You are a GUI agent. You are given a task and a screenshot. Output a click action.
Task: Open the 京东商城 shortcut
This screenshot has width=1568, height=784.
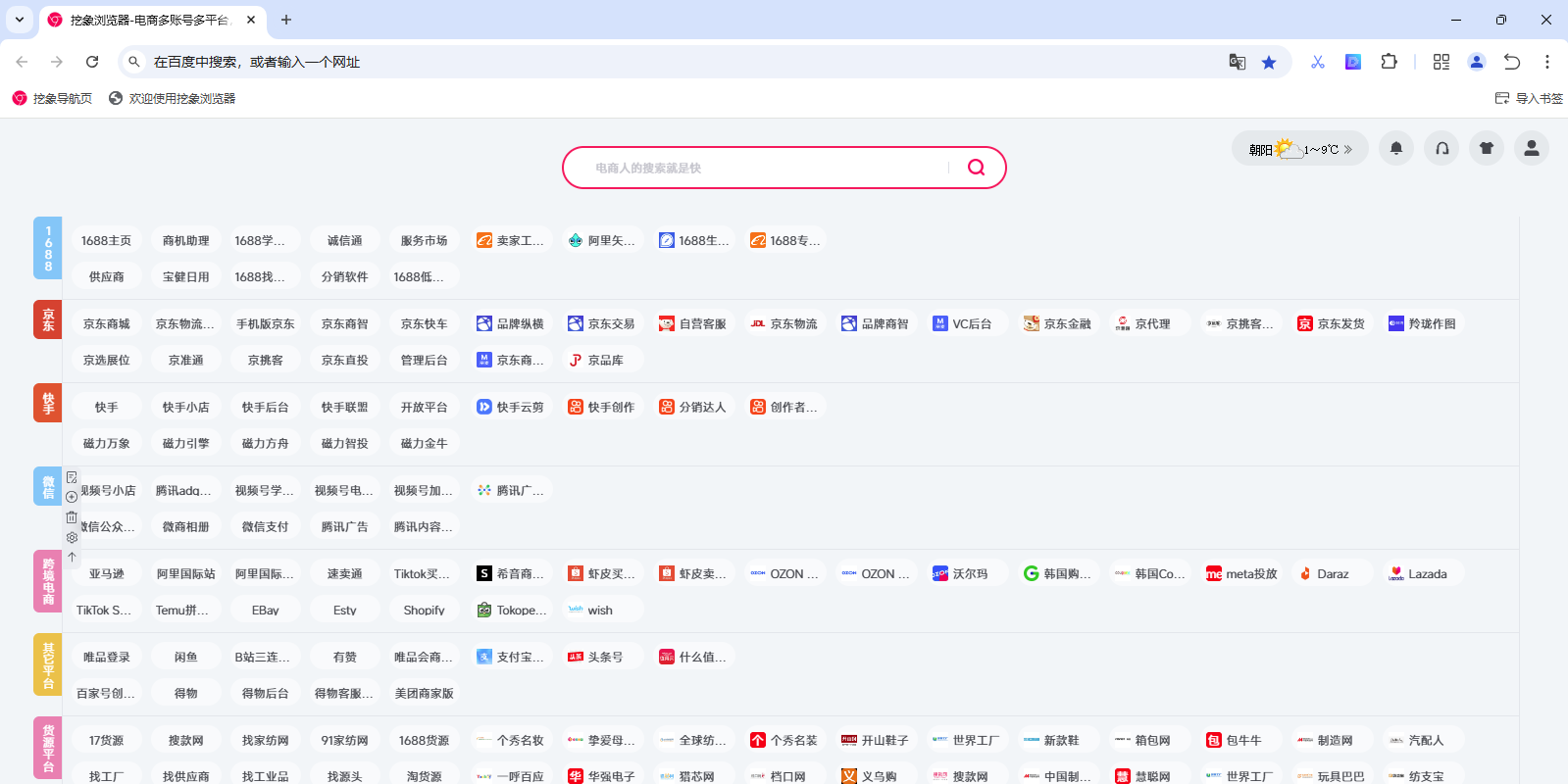tap(106, 323)
